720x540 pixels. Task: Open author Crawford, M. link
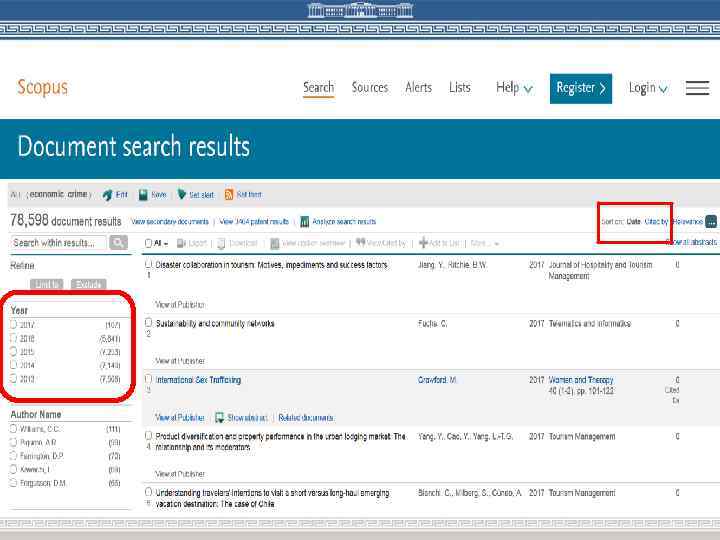click(437, 380)
